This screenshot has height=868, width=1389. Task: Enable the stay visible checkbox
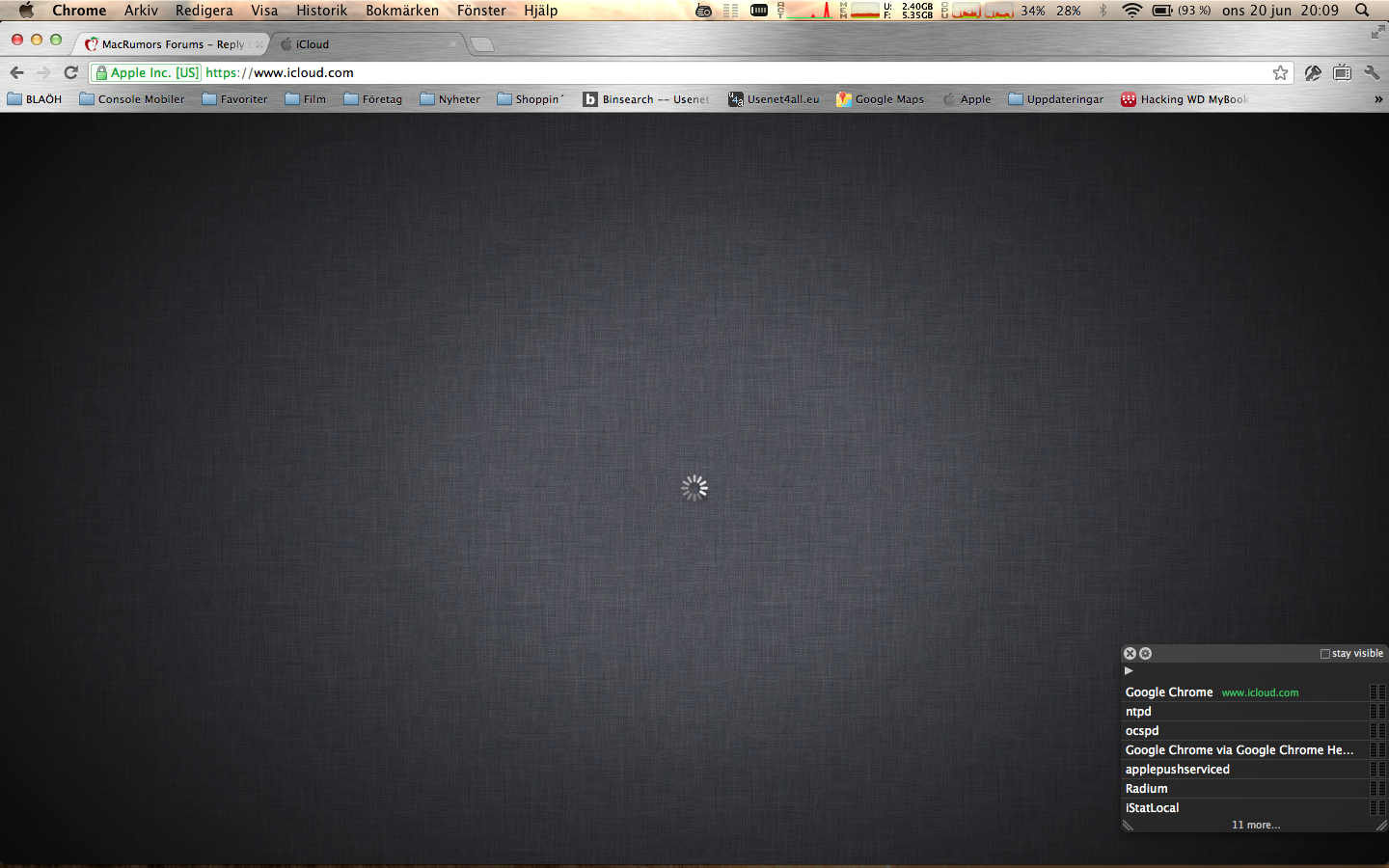[x=1325, y=654]
